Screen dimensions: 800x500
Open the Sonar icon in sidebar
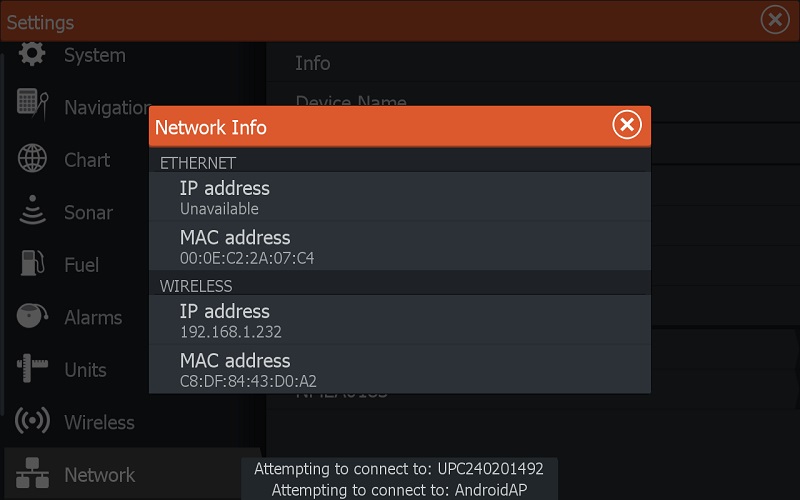pyautogui.click(x=32, y=212)
